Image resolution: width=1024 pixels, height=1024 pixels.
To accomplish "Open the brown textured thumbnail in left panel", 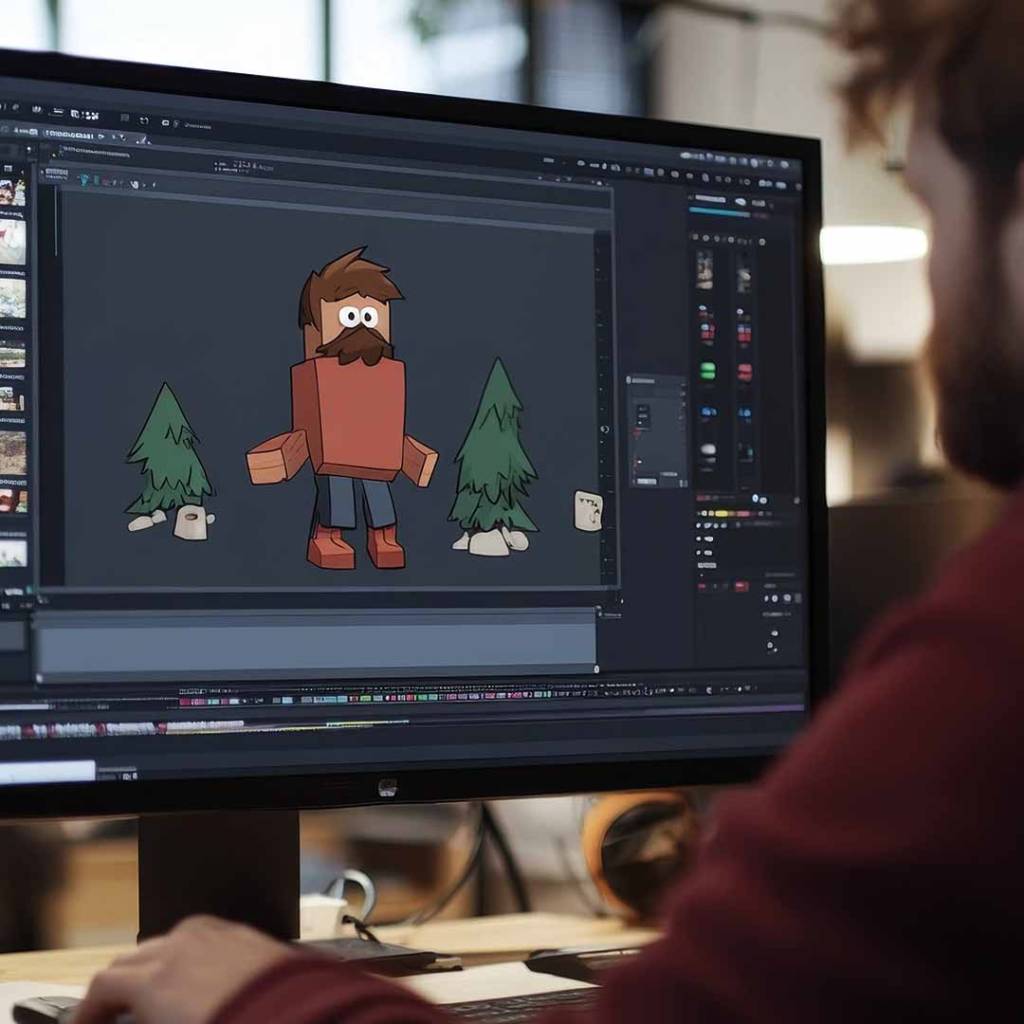I will [x=12, y=452].
